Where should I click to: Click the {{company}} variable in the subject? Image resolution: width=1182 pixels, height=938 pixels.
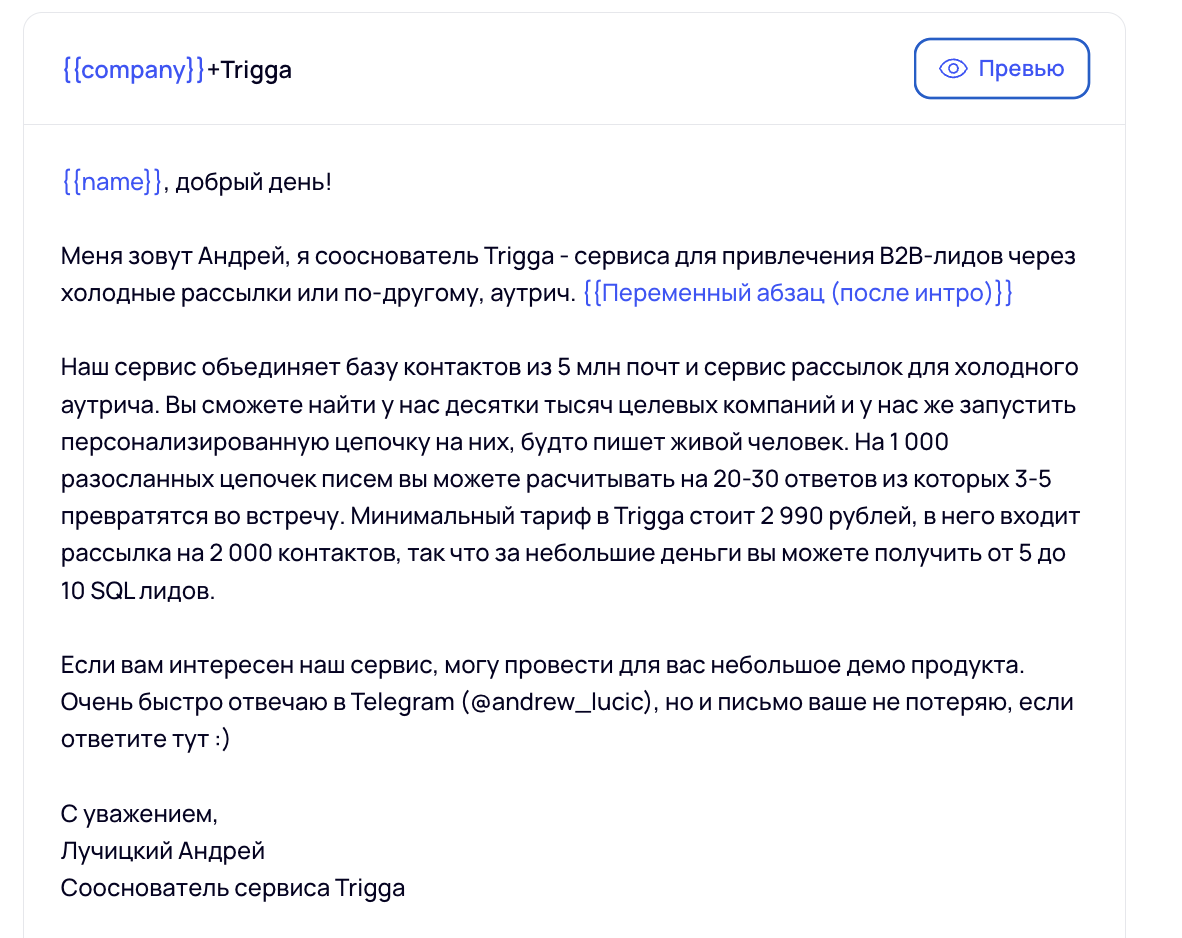click(x=133, y=70)
